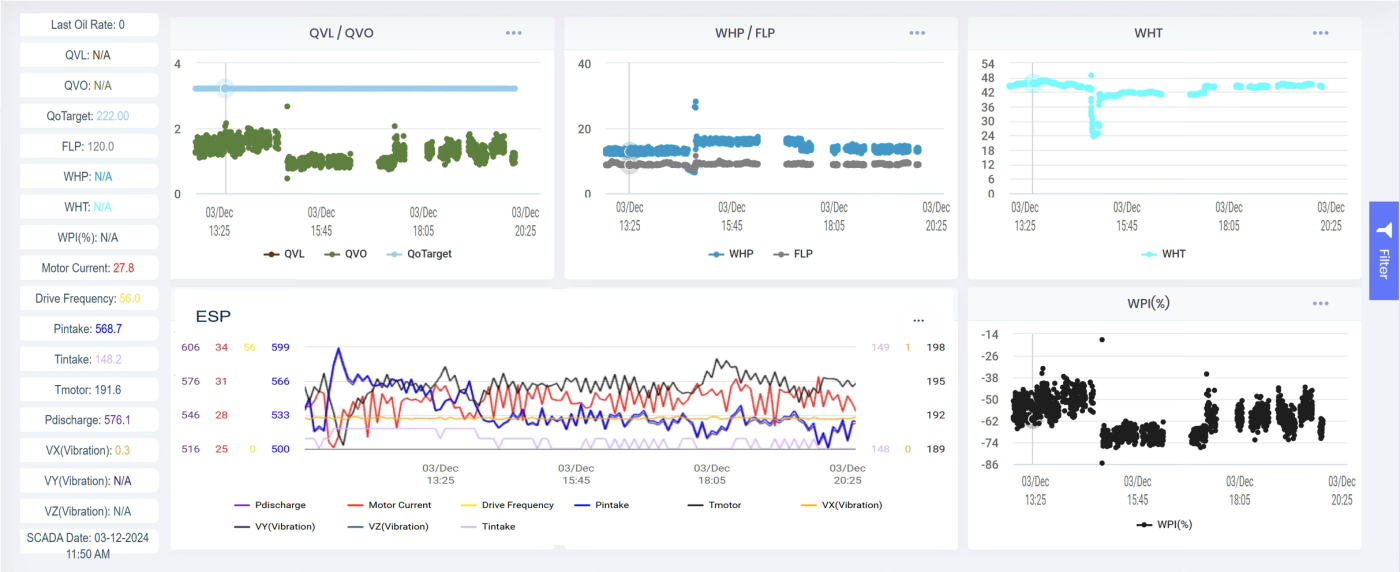Screen dimensions: 1400x572
Task: Open QVL / QVO chart options menu
Action: coord(513,33)
